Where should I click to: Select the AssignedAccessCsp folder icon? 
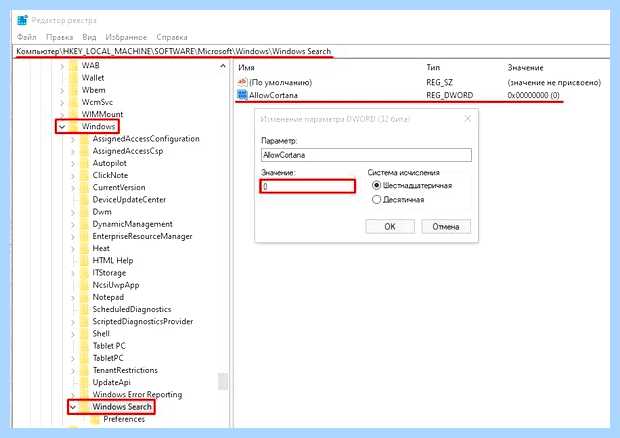pos(85,151)
